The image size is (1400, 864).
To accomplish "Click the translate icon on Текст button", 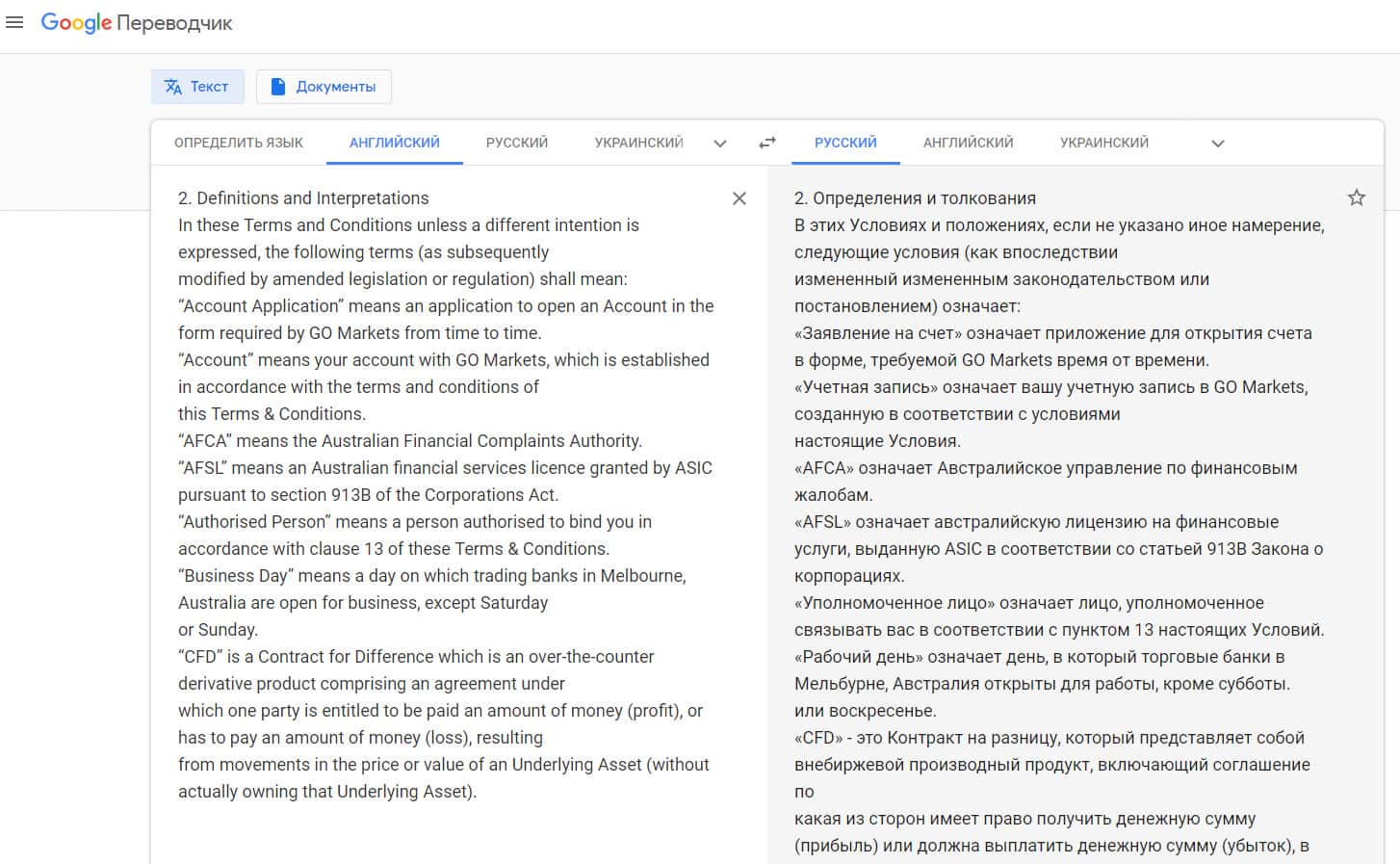I will point(173,87).
